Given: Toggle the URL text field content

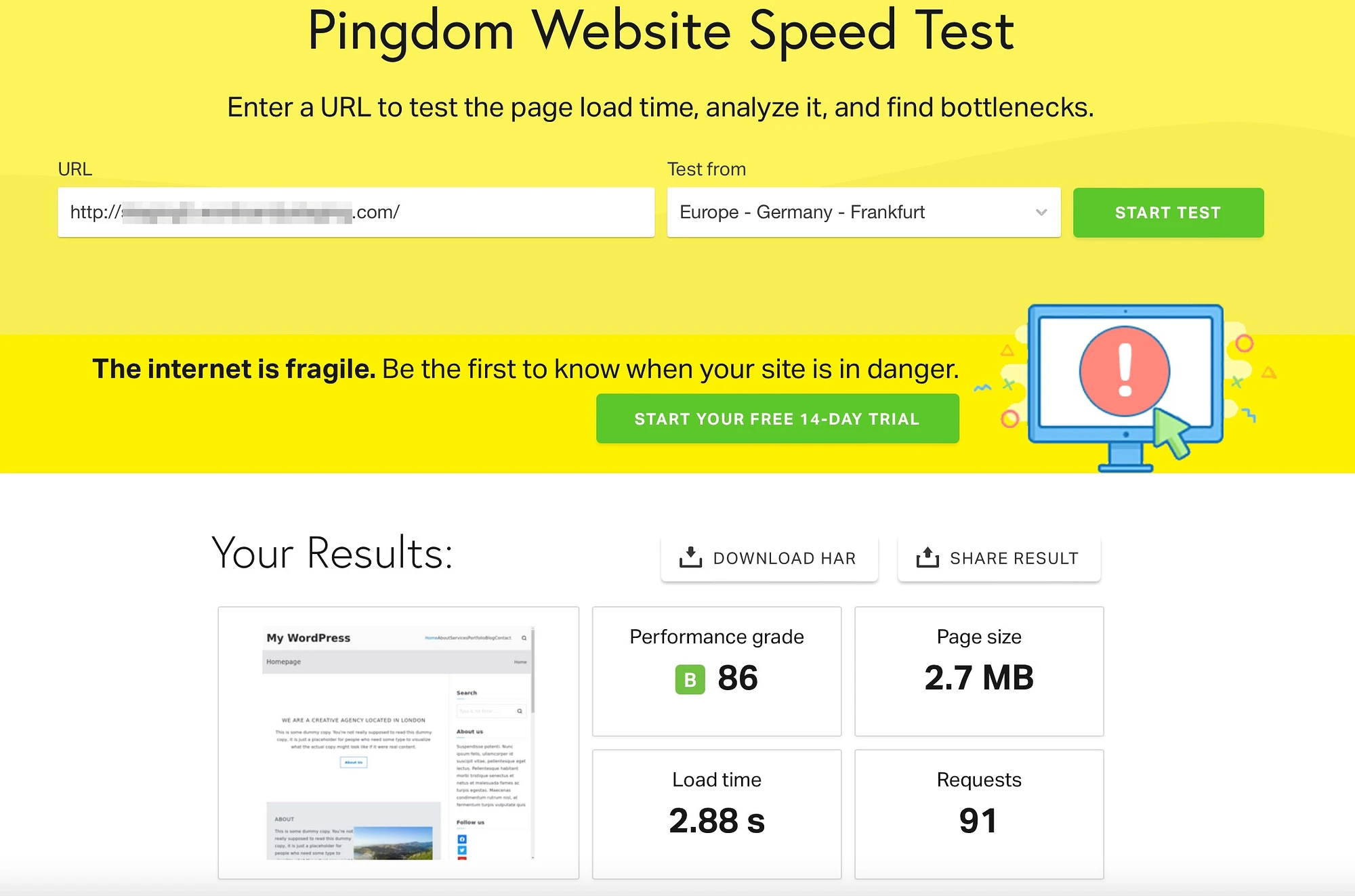Looking at the screenshot, I should click(x=354, y=211).
